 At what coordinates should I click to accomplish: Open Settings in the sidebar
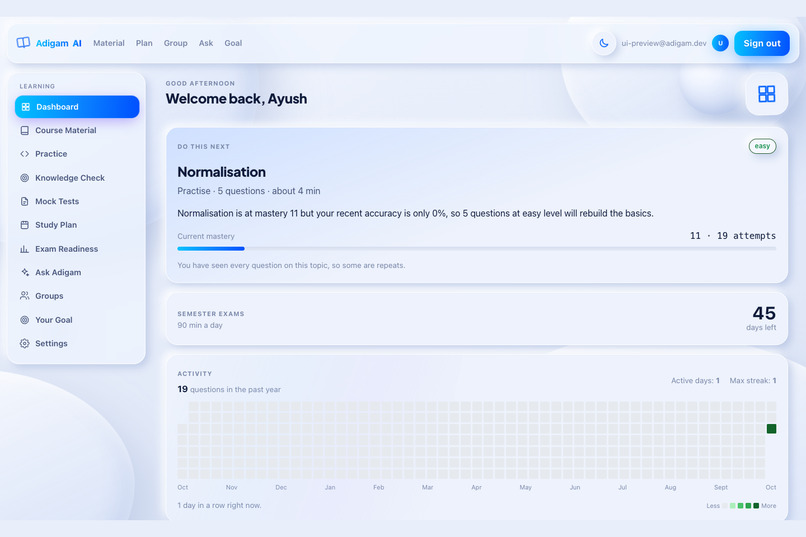(x=77, y=343)
